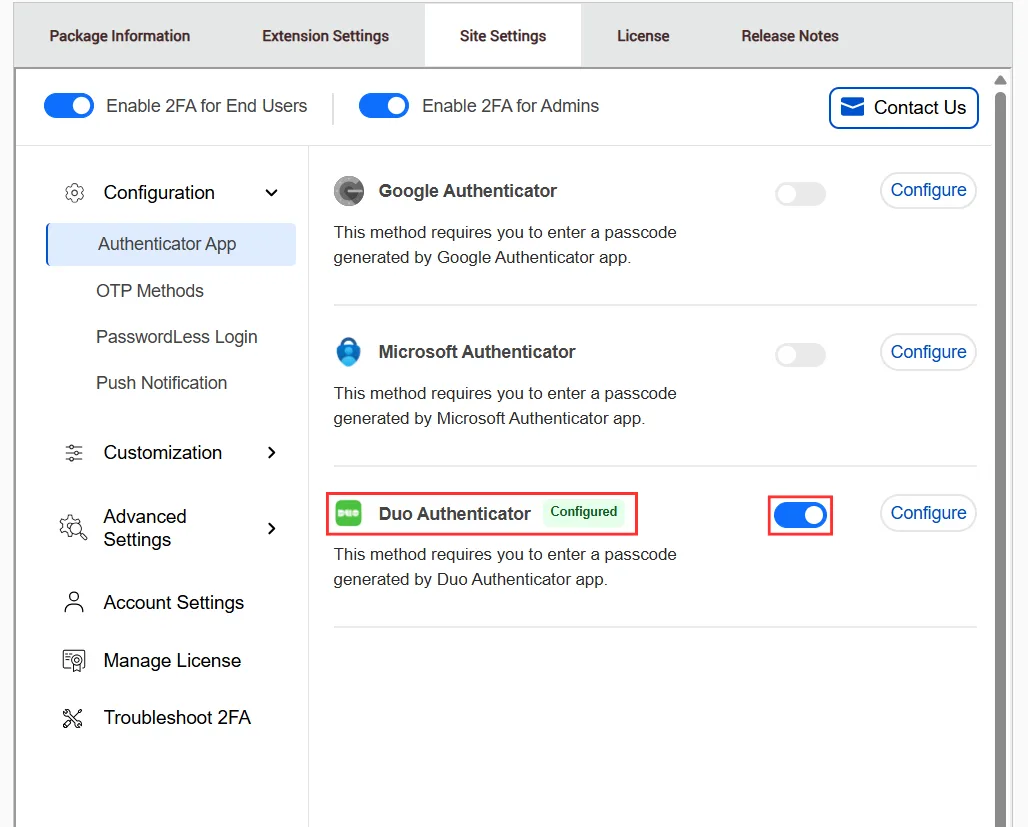Image resolution: width=1028 pixels, height=827 pixels.
Task: Collapse the Configuration section
Action: [x=271, y=192]
